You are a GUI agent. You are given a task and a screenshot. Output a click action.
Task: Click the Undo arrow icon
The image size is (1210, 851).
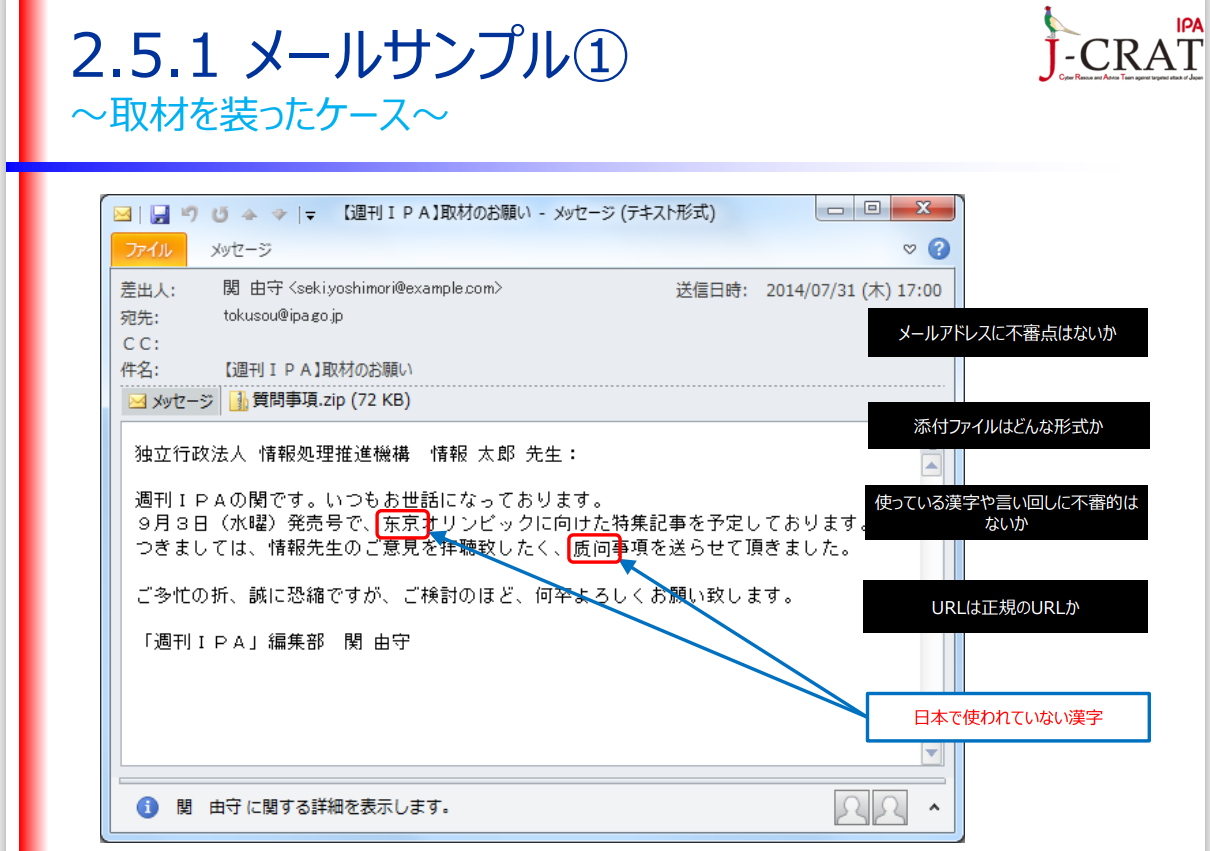coord(190,214)
